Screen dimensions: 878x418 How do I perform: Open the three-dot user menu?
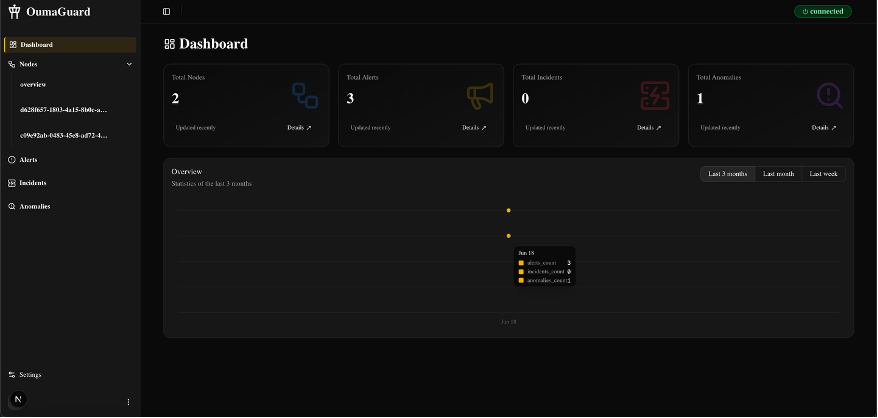point(128,402)
